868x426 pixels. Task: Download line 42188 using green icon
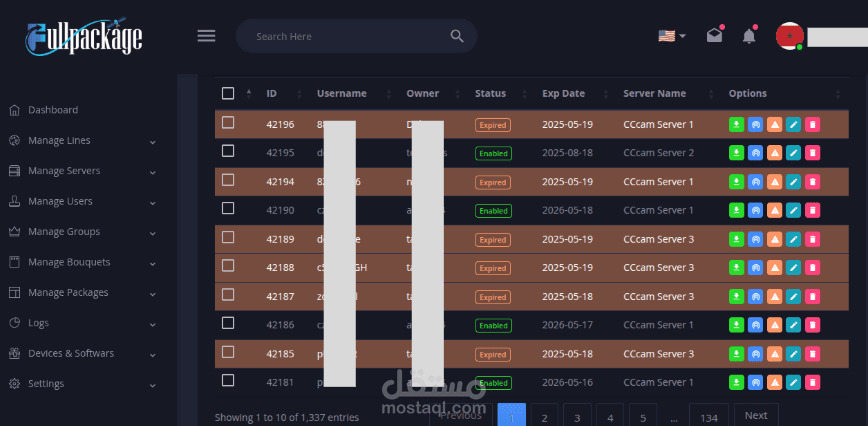[736, 268]
